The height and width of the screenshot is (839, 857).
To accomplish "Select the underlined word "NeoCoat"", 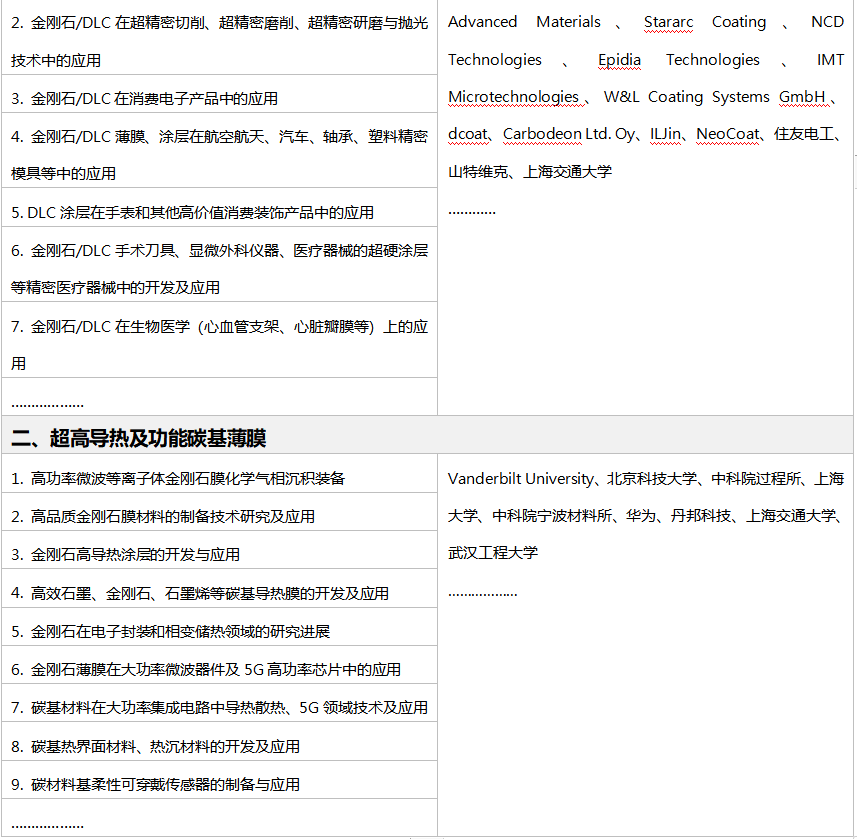I will 727,134.
